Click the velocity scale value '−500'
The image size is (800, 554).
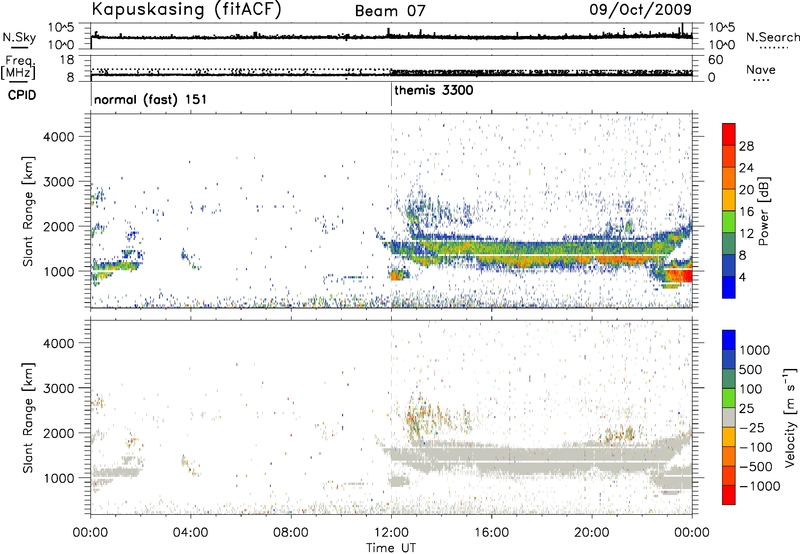pyautogui.click(x=756, y=466)
